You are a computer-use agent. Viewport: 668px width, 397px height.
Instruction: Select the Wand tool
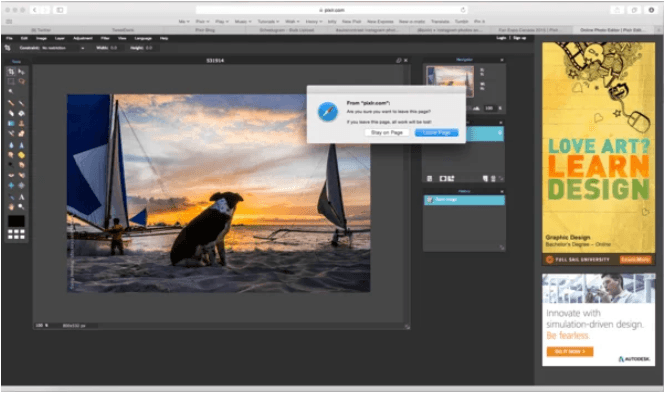tap(11, 92)
